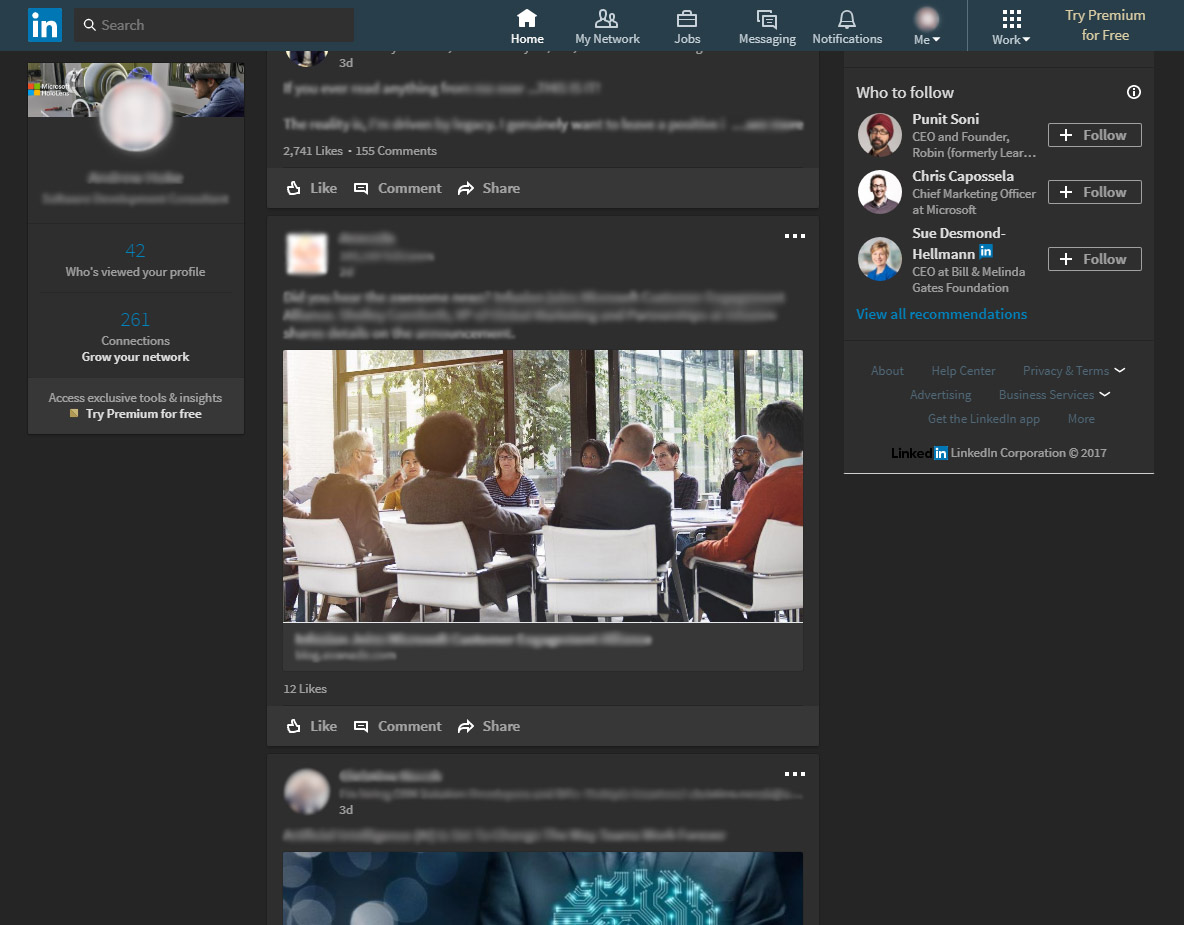Follow Sue Desmond-Hellmann
Viewport: 1184px width, 925px height.
[1094, 259]
